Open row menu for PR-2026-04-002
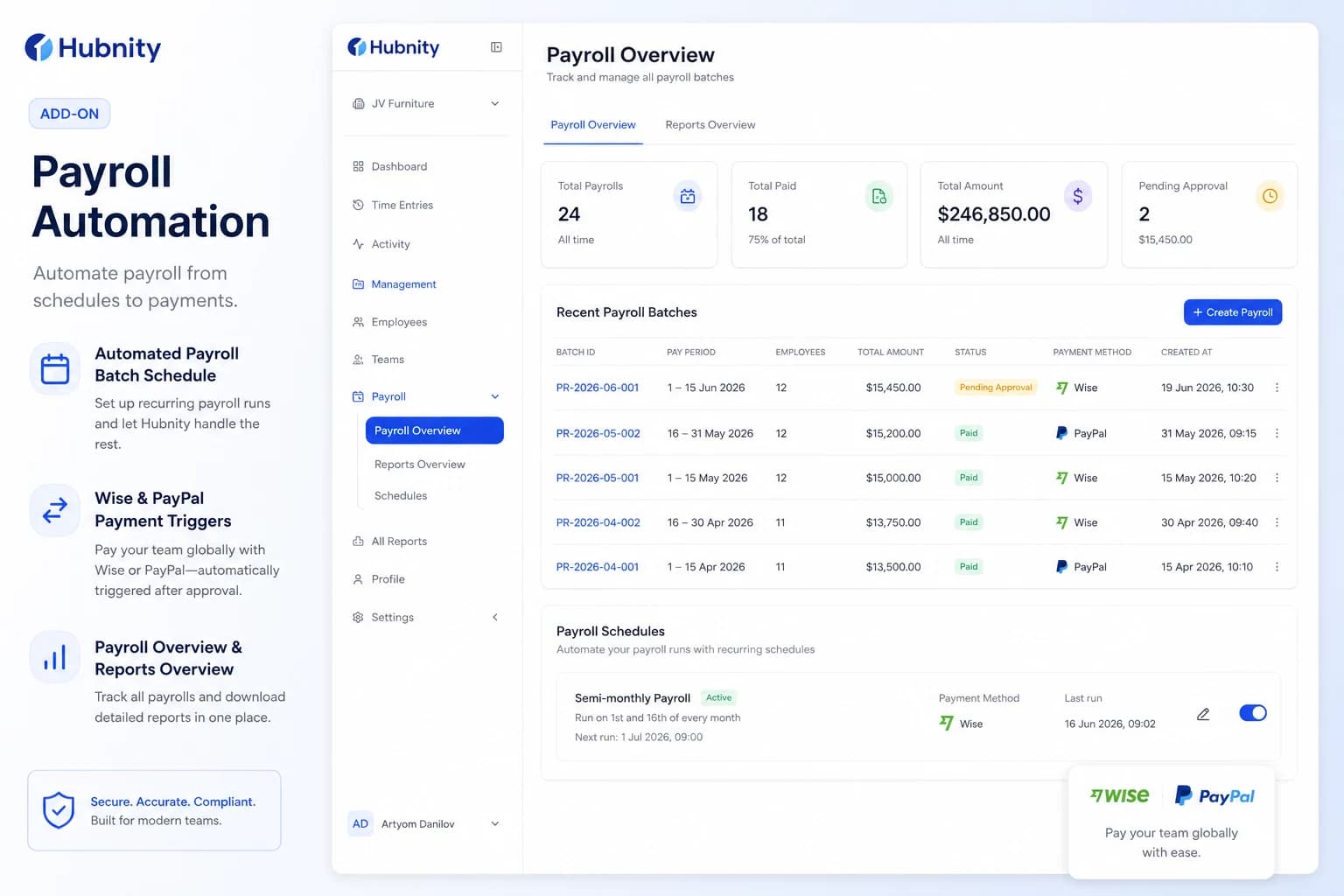The image size is (1344, 896). pyautogui.click(x=1277, y=522)
